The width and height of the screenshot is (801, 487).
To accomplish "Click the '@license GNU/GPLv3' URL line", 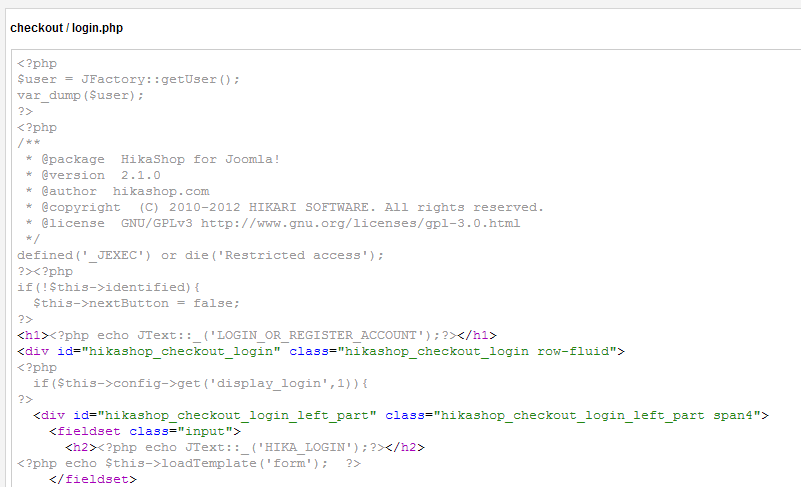I will pos(273,223).
